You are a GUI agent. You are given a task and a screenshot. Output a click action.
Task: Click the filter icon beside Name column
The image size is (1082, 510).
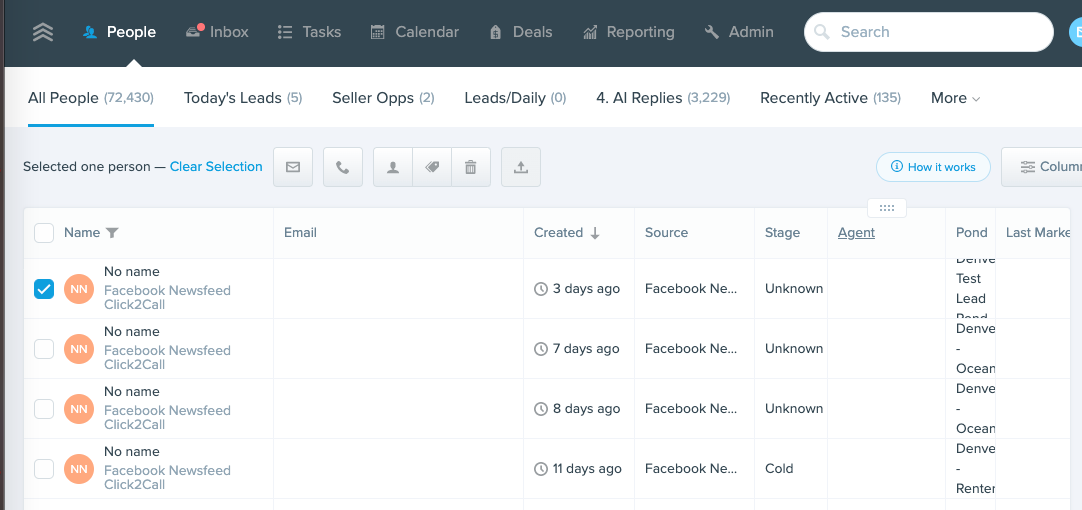[112, 233]
